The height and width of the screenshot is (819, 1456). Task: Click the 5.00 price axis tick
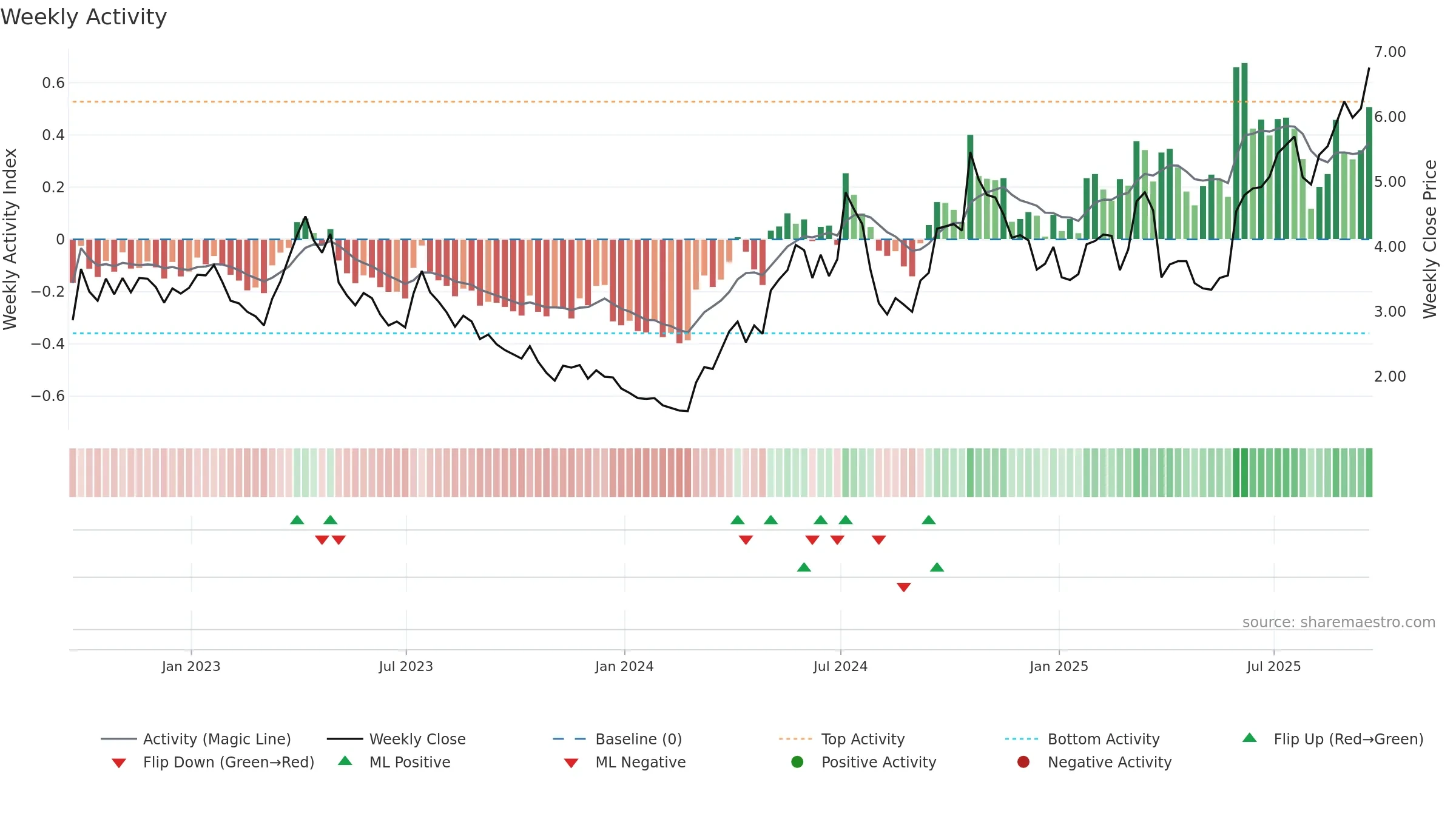click(x=1390, y=182)
